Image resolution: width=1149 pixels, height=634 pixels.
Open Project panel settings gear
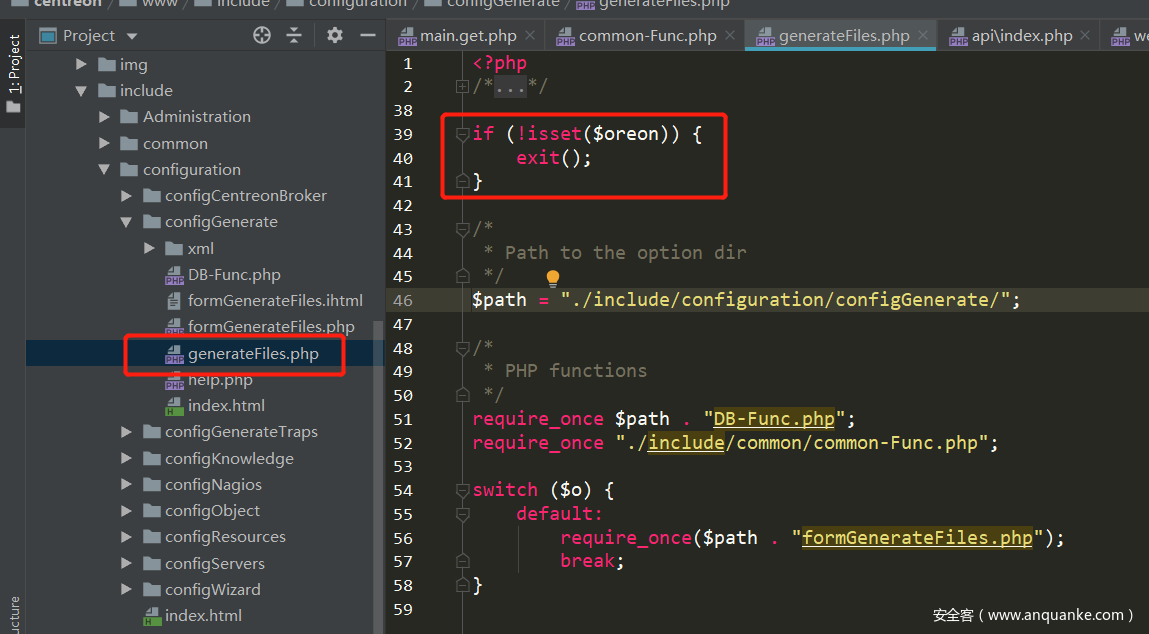(x=335, y=36)
